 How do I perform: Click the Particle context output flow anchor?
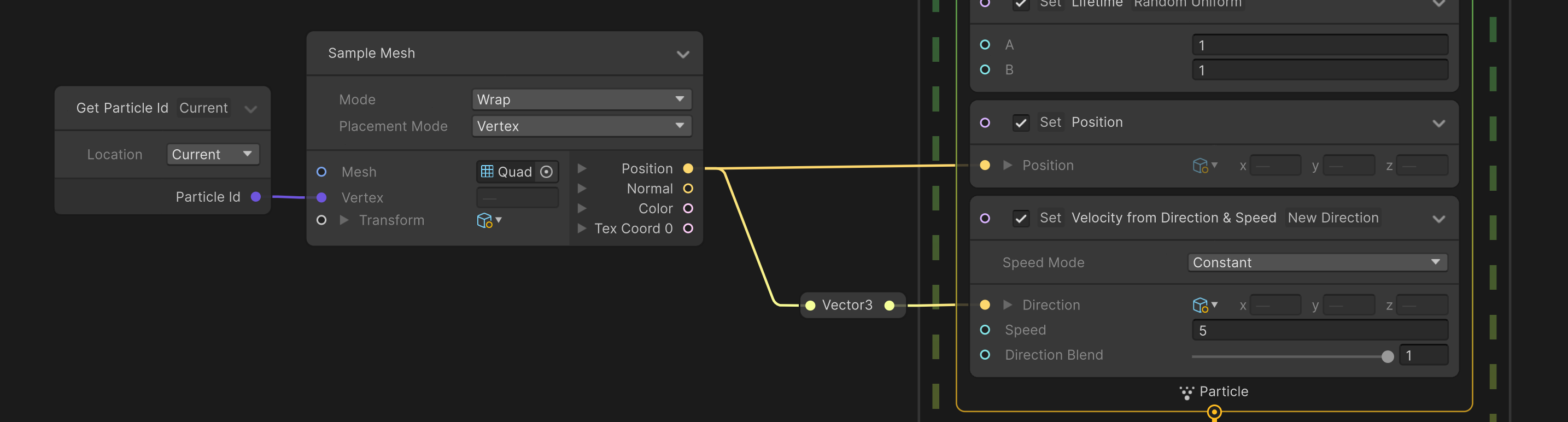[x=1214, y=413]
